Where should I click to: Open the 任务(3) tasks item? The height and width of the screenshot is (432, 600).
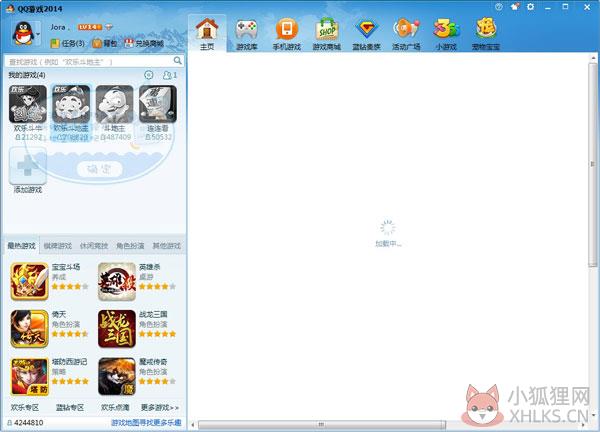(68, 44)
